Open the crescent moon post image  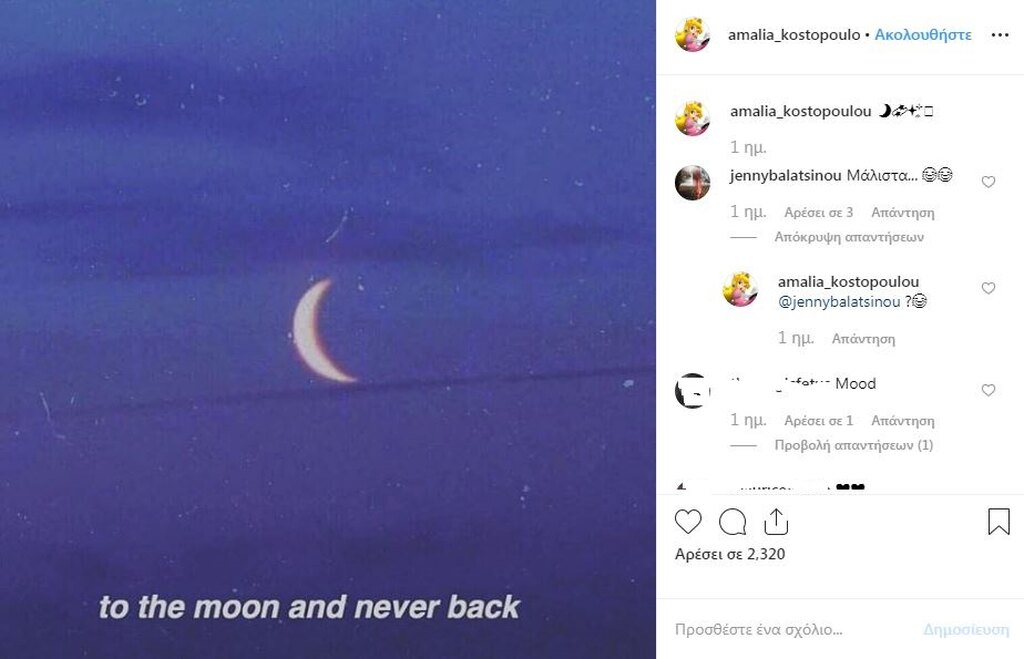point(328,329)
